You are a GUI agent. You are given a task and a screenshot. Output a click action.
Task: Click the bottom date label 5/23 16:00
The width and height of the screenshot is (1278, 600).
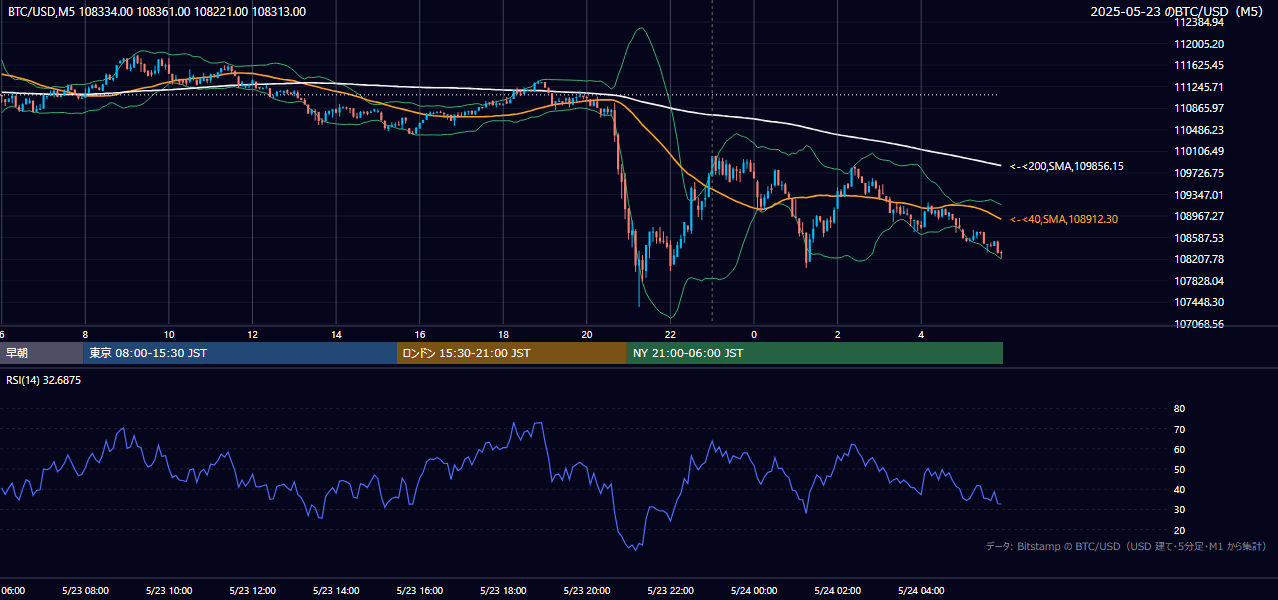tap(419, 591)
